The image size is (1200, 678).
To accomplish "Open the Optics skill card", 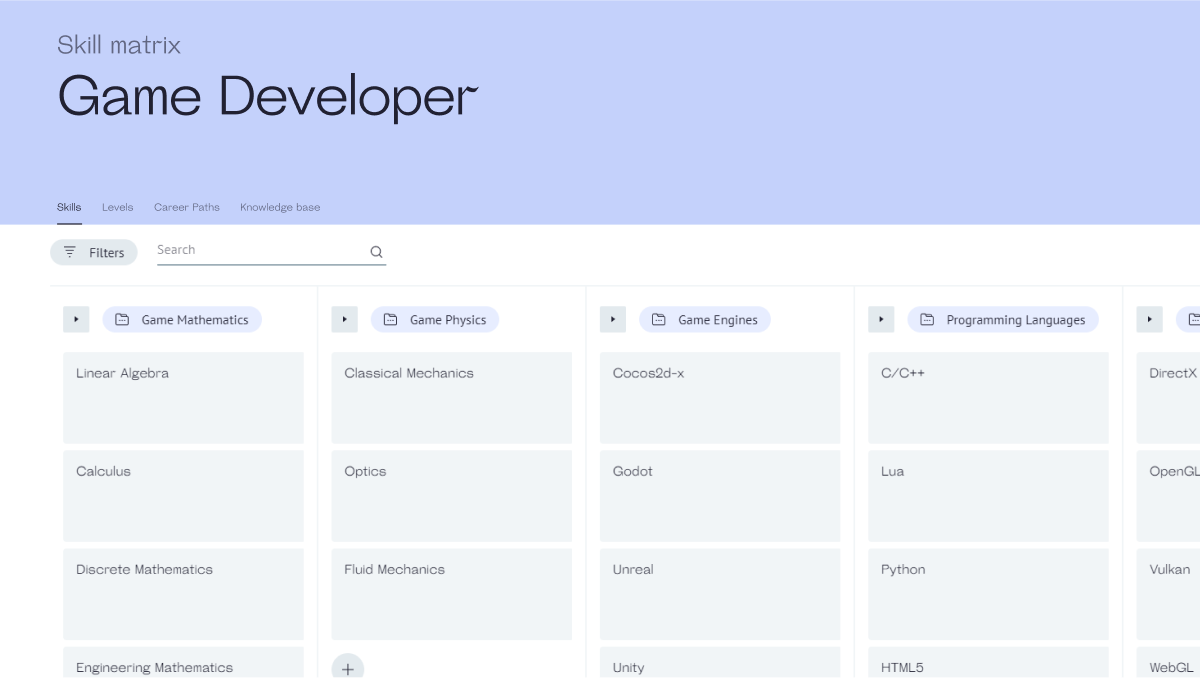I will point(452,496).
